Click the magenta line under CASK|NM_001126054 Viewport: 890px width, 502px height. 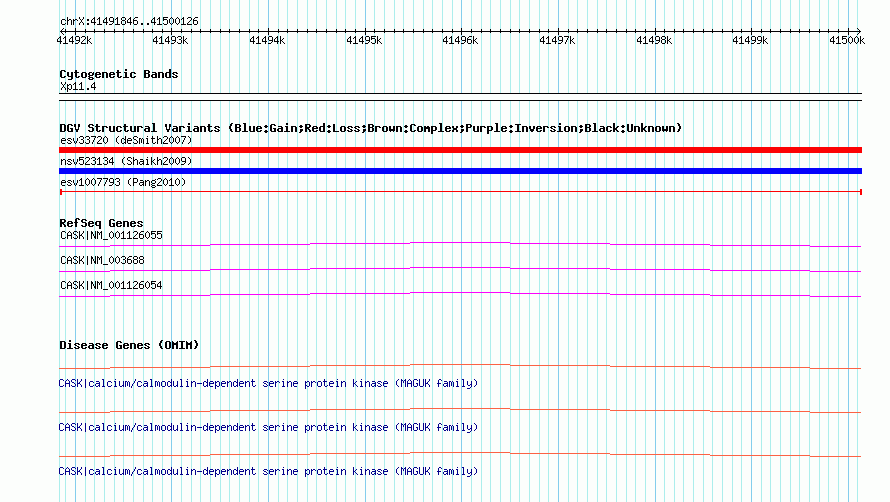point(460,294)
